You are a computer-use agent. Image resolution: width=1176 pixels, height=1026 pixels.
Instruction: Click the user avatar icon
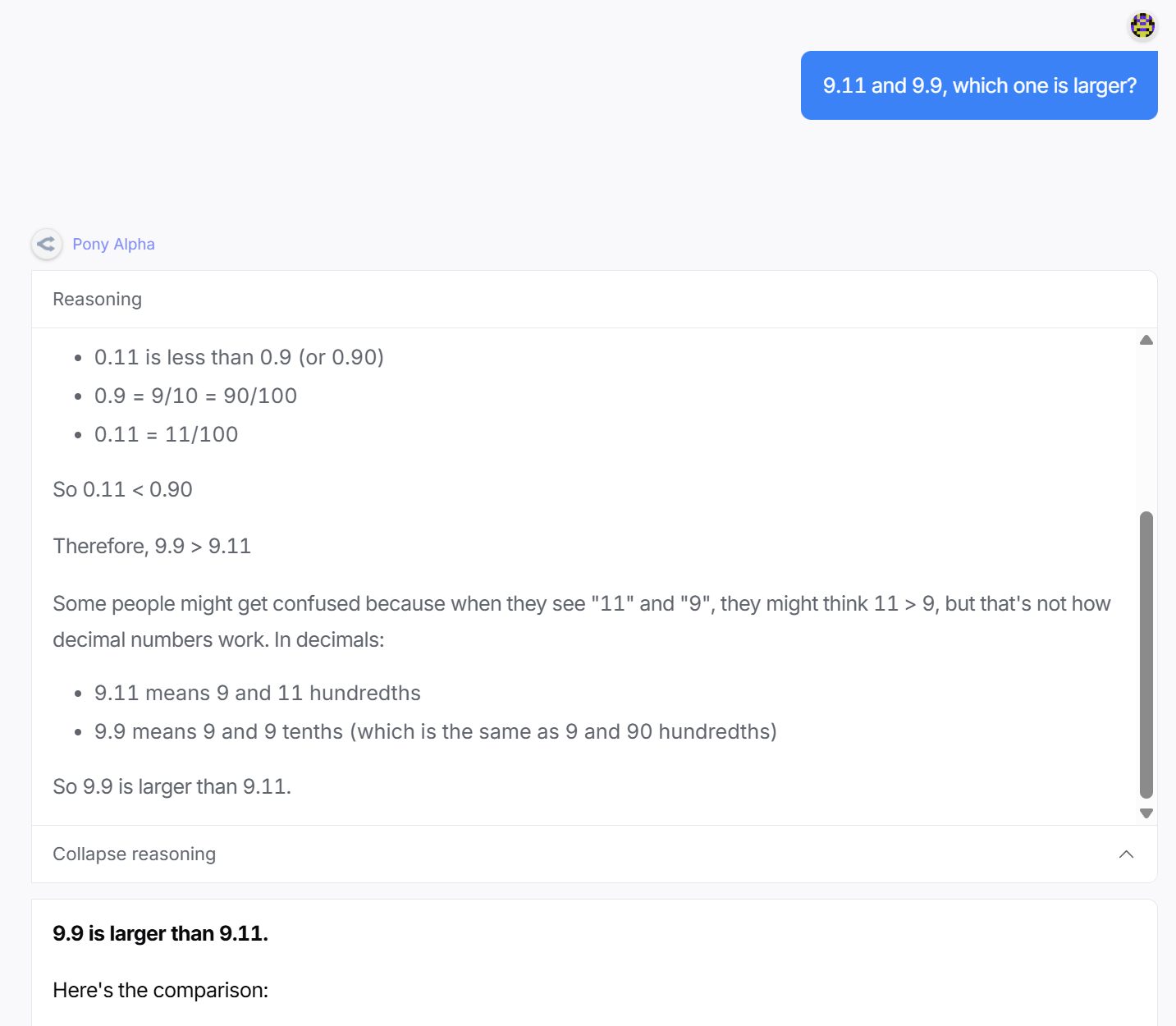[x=1142, y=25]
